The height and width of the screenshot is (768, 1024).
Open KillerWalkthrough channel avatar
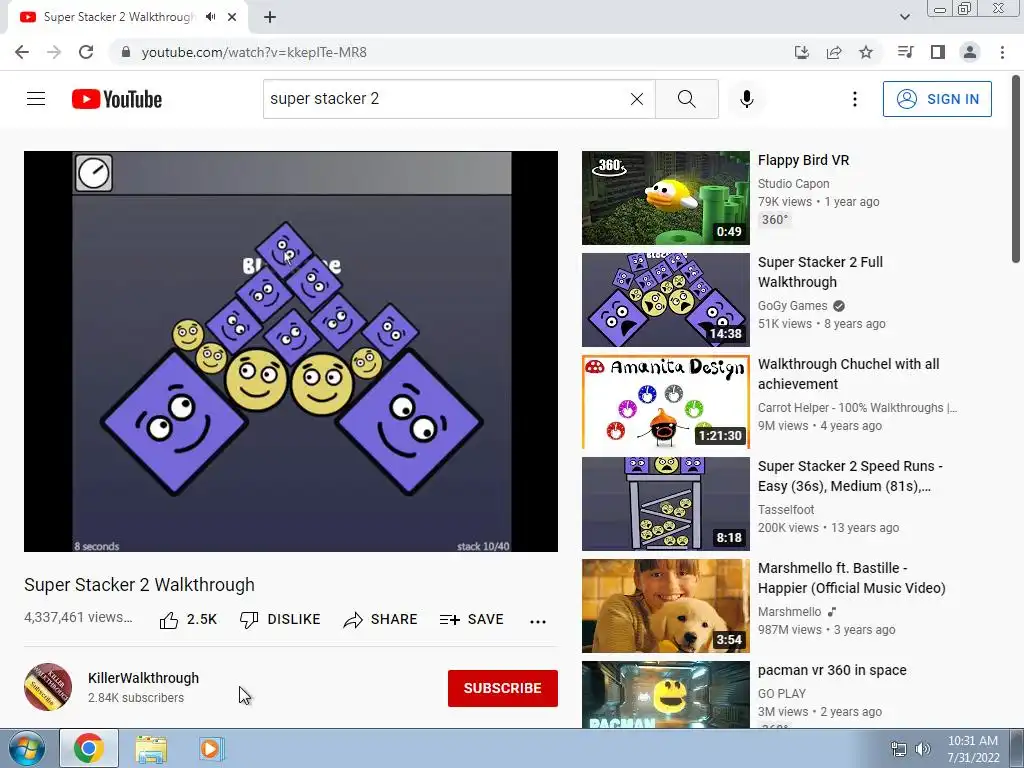48,687
